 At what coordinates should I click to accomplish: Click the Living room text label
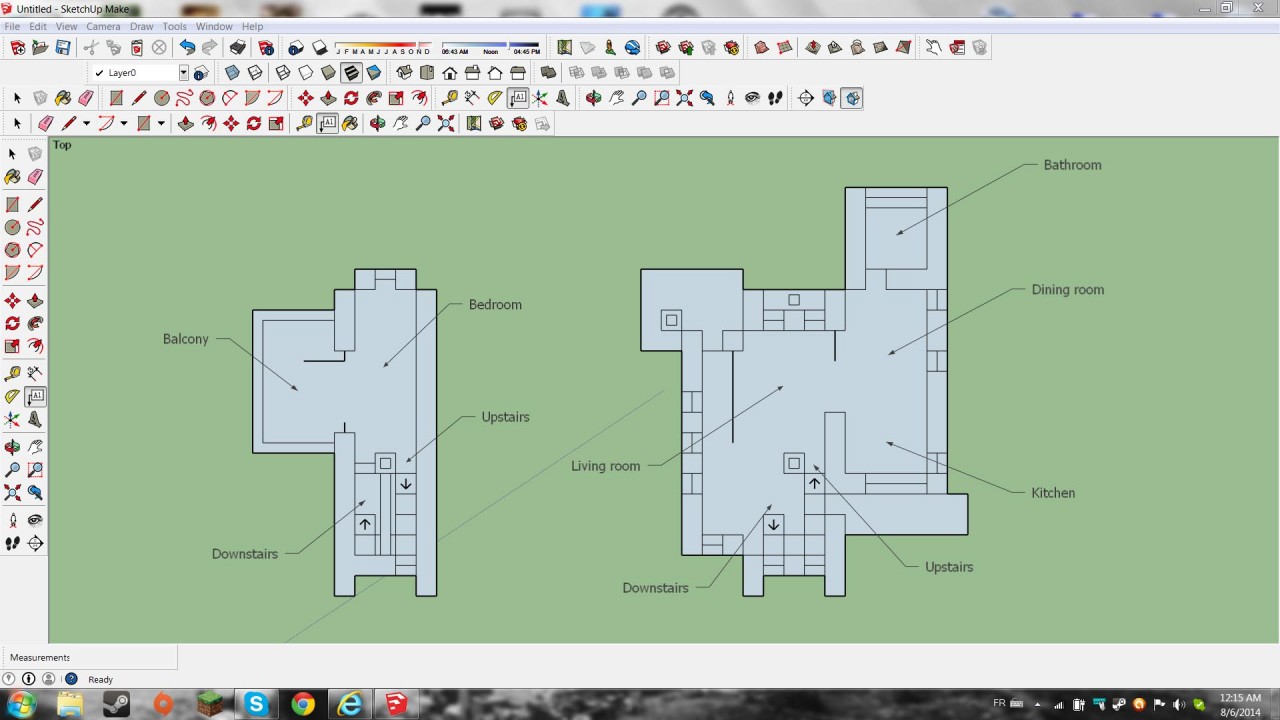[x=605, y=466]
